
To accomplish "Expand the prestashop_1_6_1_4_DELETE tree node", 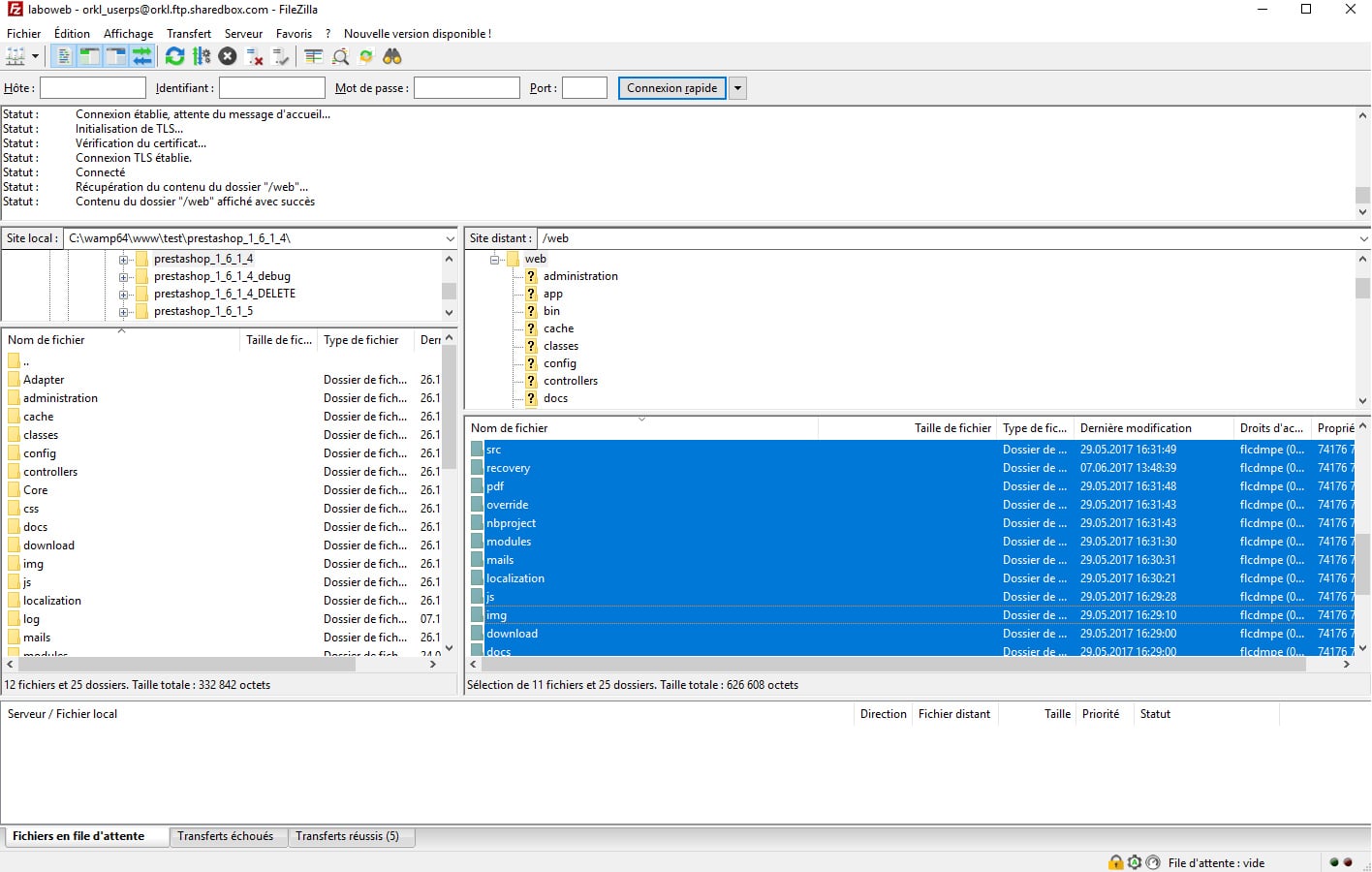I will click(x=123, y=295).
